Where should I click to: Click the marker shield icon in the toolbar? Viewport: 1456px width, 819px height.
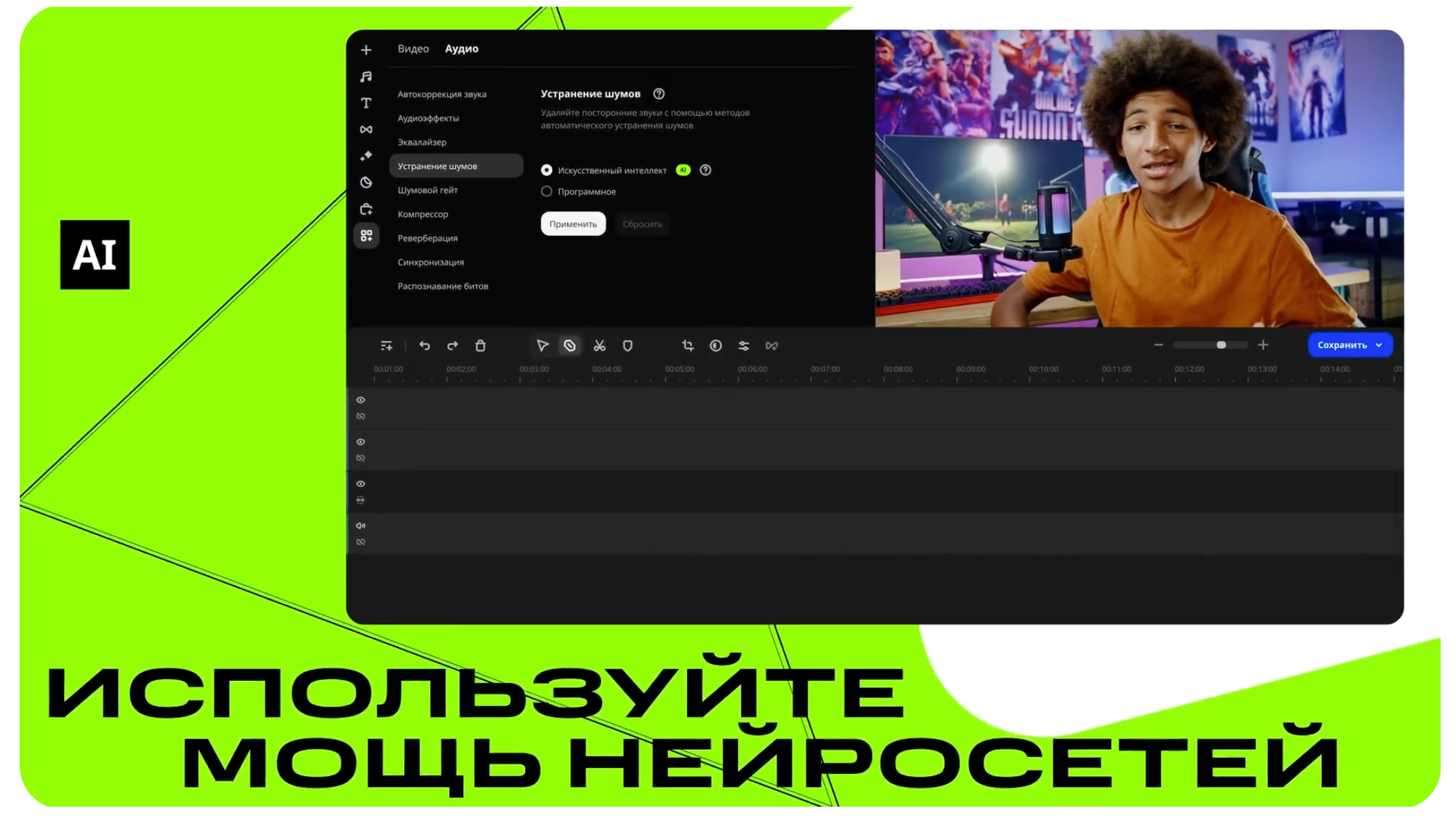point(628,346)
